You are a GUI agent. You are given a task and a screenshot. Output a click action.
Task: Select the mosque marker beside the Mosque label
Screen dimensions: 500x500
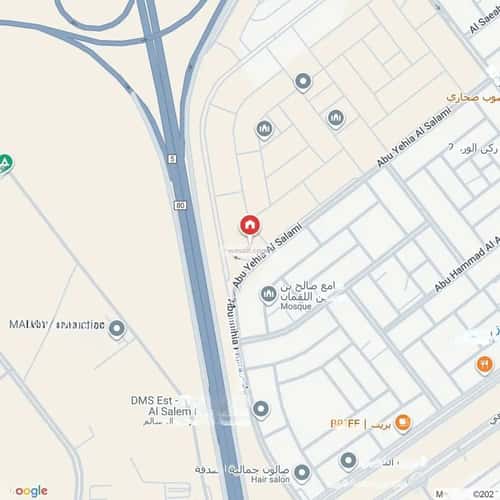coord(268,295)
